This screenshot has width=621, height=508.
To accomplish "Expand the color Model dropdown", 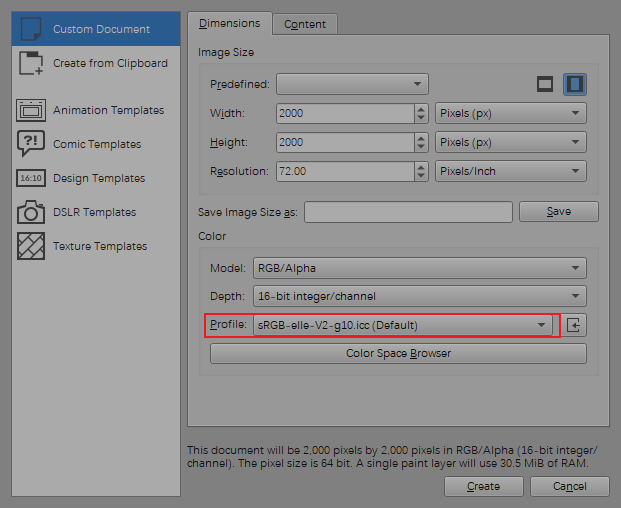I will coord(419,268).
